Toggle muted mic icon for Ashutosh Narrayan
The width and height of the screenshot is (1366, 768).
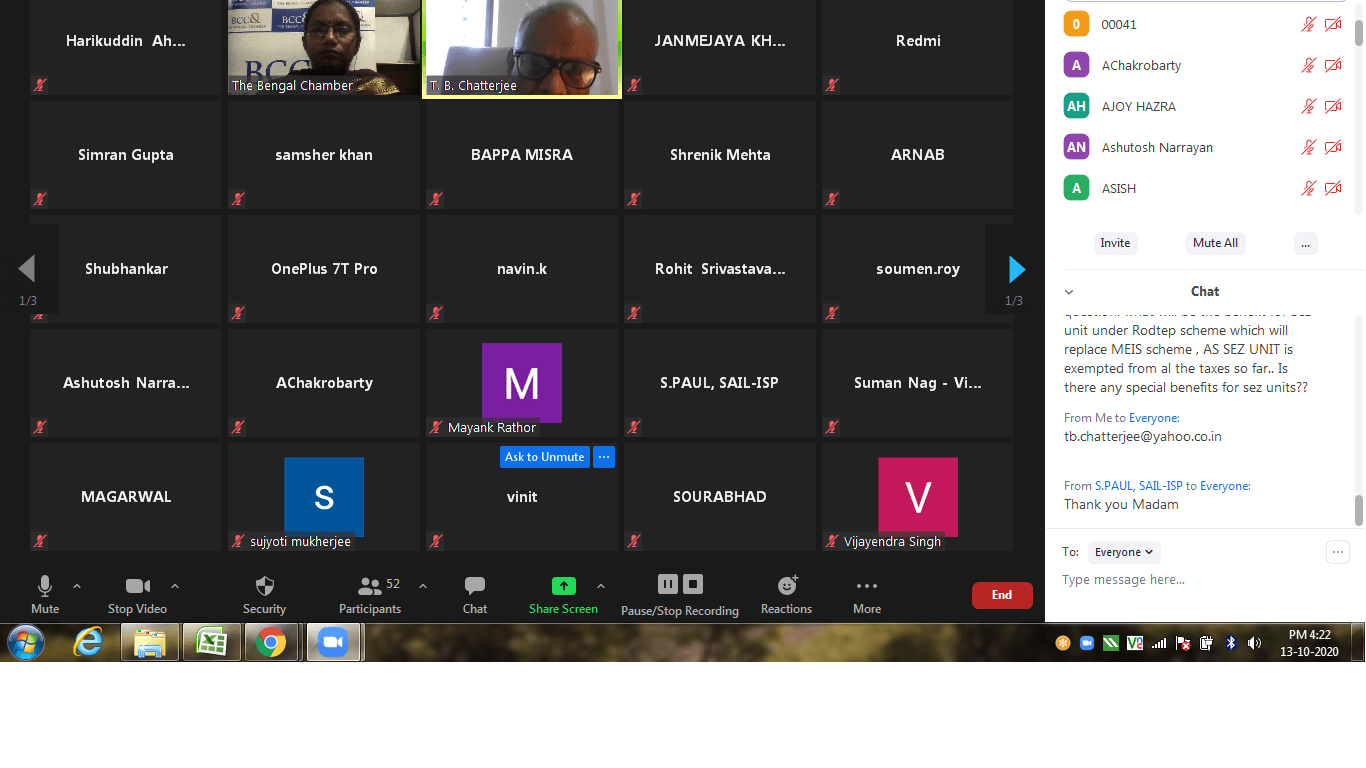(1308, 147)
